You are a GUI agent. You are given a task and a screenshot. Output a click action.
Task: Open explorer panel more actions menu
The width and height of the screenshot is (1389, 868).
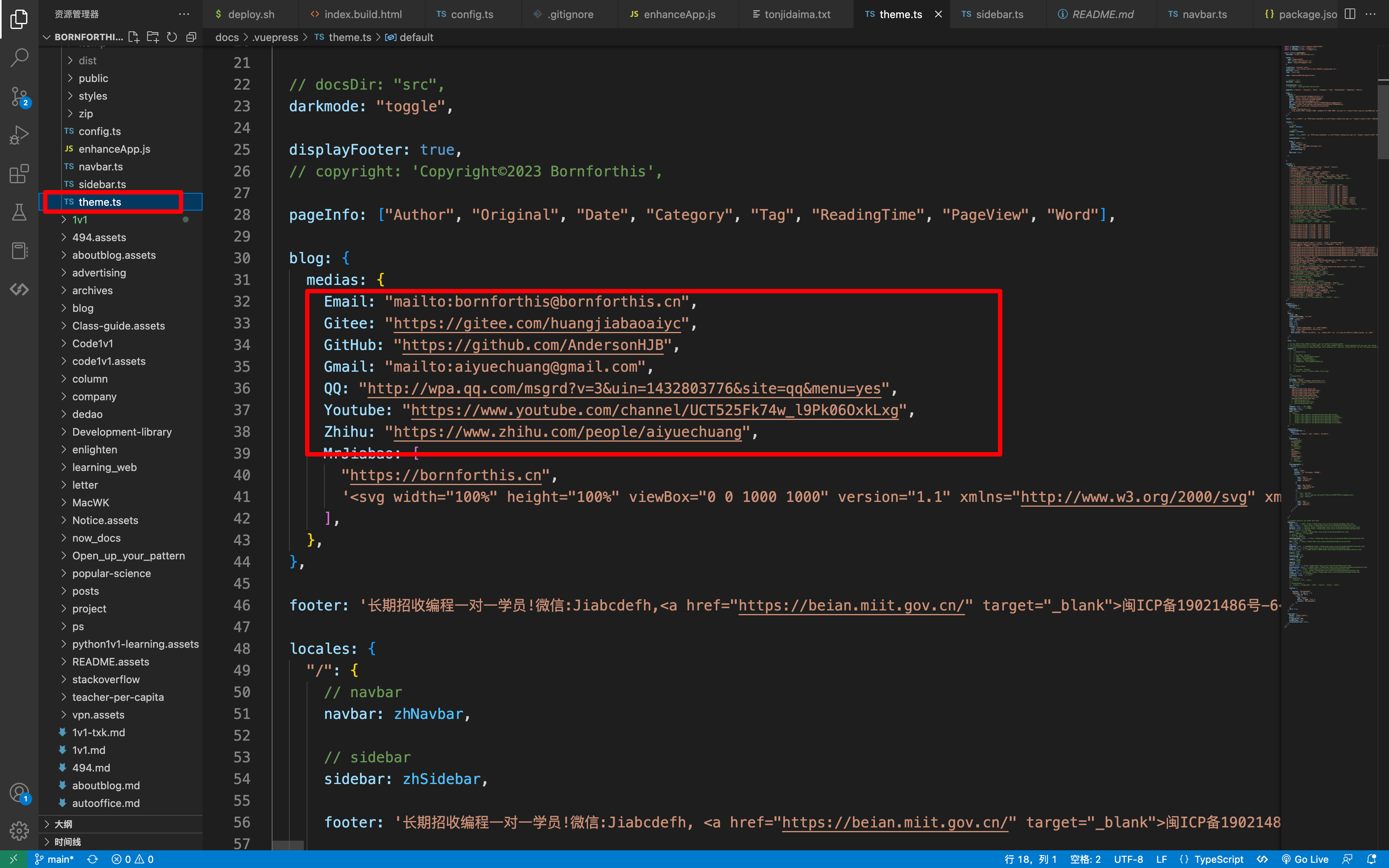click(184, 14)
